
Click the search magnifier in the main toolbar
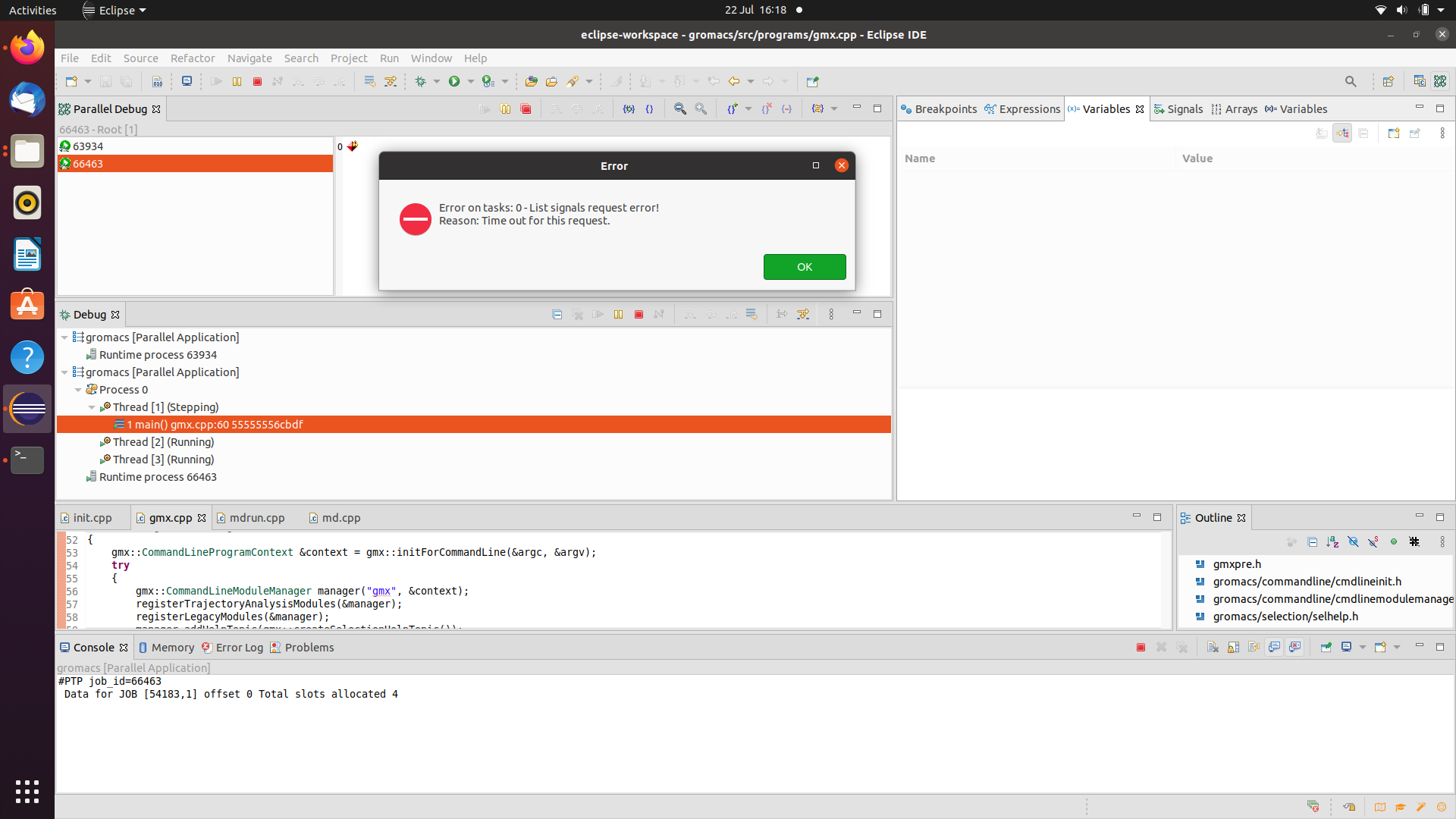point(1351,81)
